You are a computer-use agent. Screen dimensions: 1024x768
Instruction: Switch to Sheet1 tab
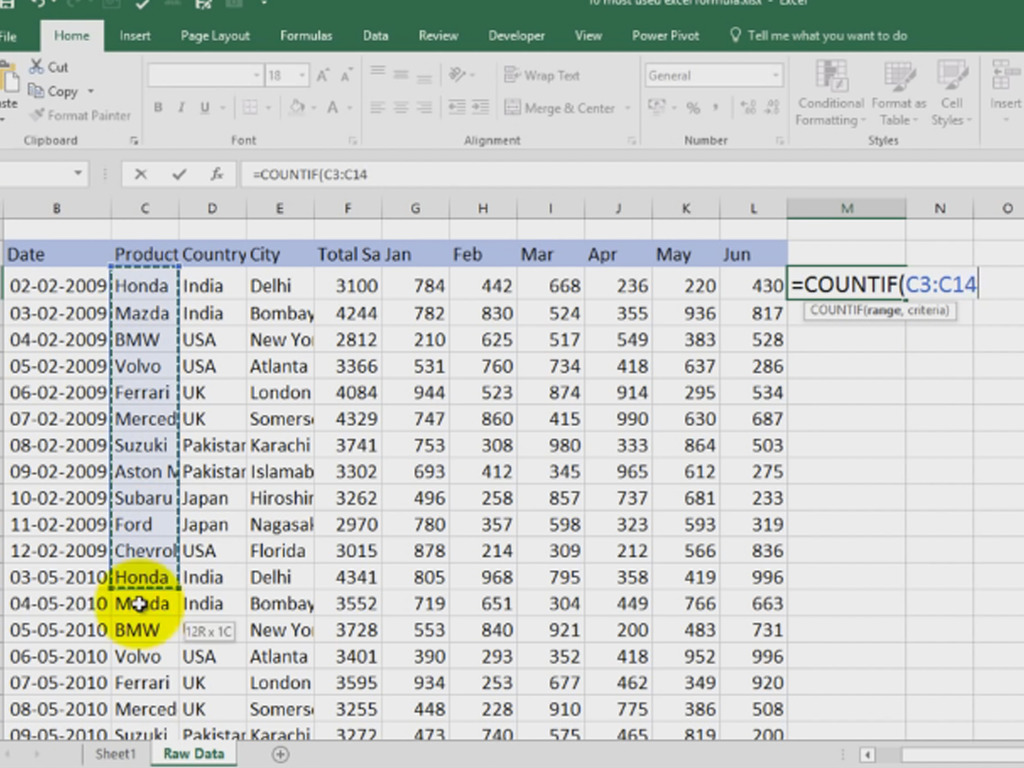tap(116, 754)
